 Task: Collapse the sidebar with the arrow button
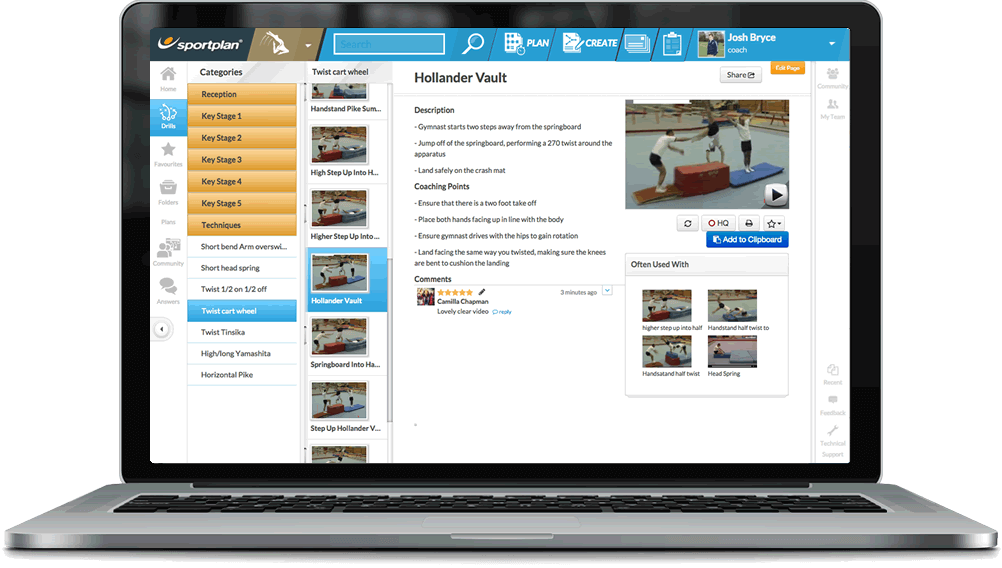[162, 329]
